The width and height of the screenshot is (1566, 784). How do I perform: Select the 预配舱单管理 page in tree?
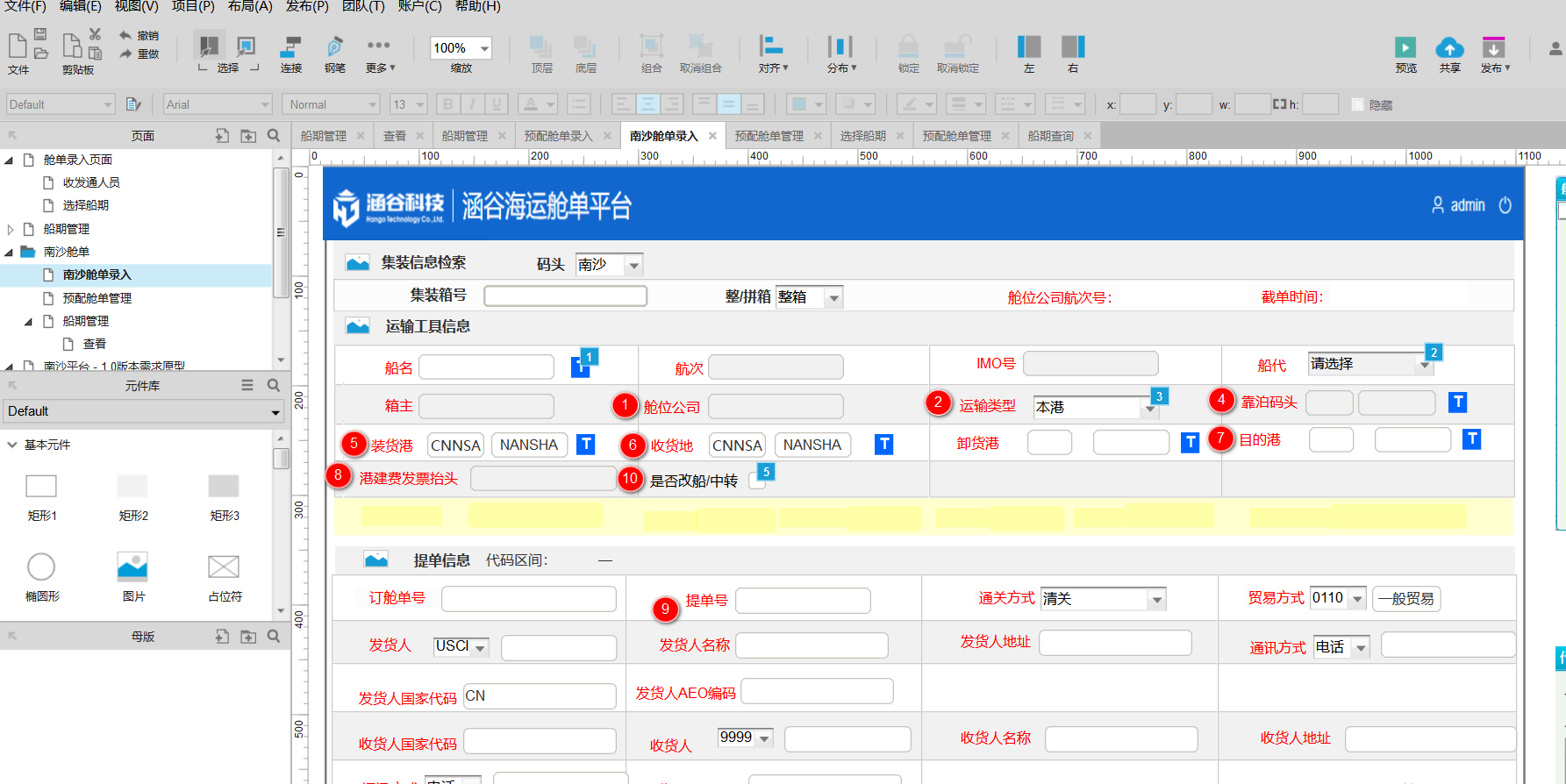pyautogui.click(x=97, y=298)
